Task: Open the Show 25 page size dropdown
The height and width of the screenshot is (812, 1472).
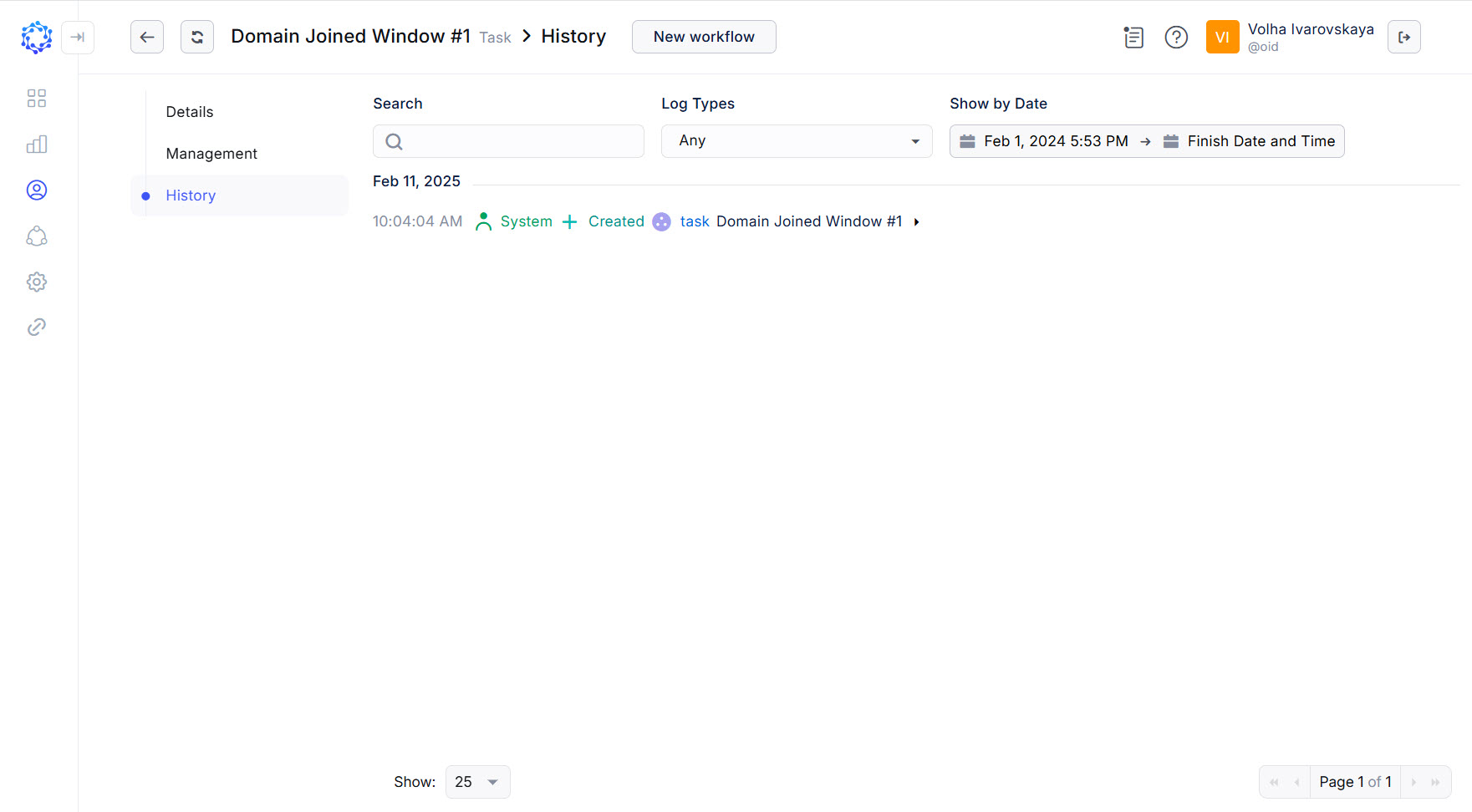Action: 477,782
